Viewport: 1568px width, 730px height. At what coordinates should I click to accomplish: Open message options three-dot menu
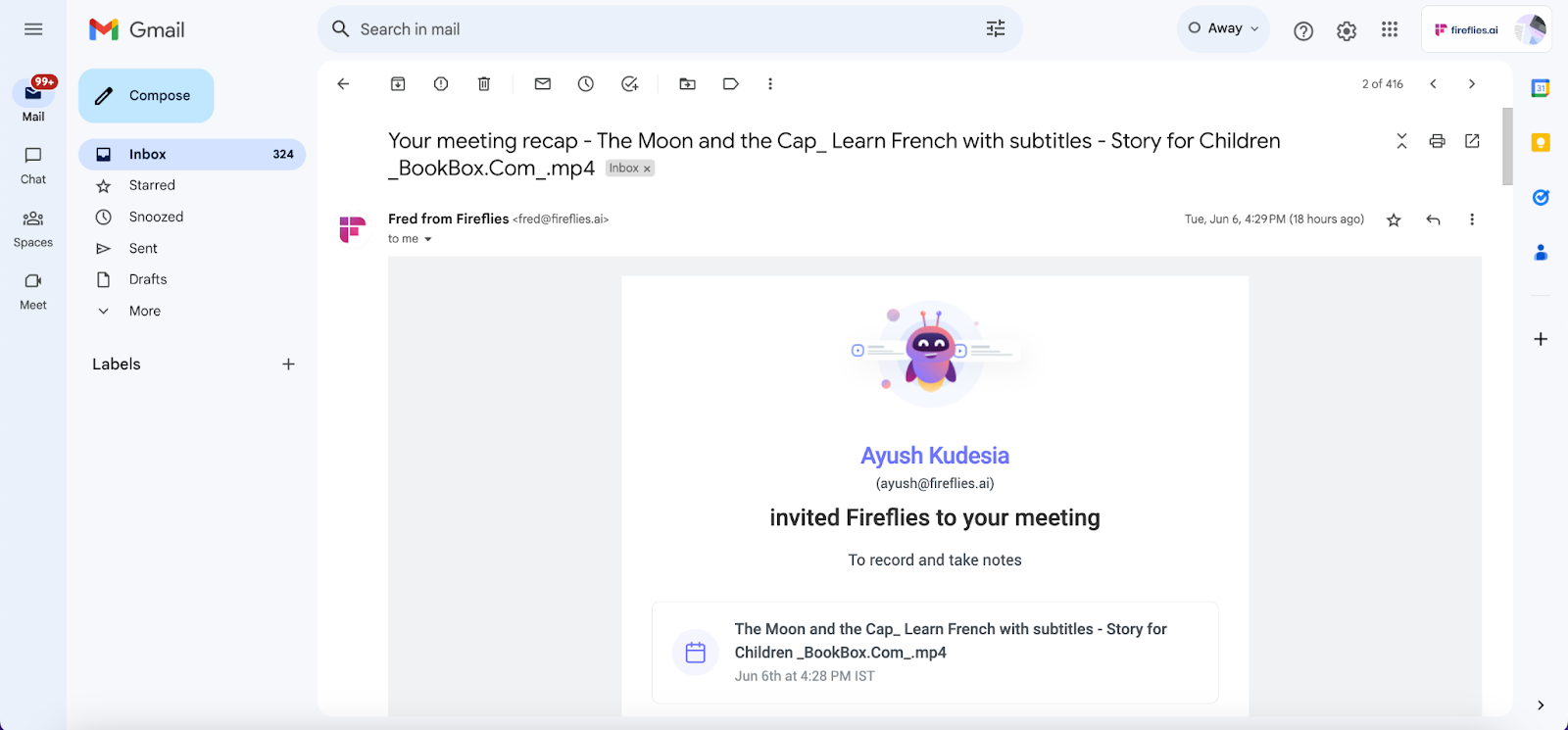coord(1472,219)
